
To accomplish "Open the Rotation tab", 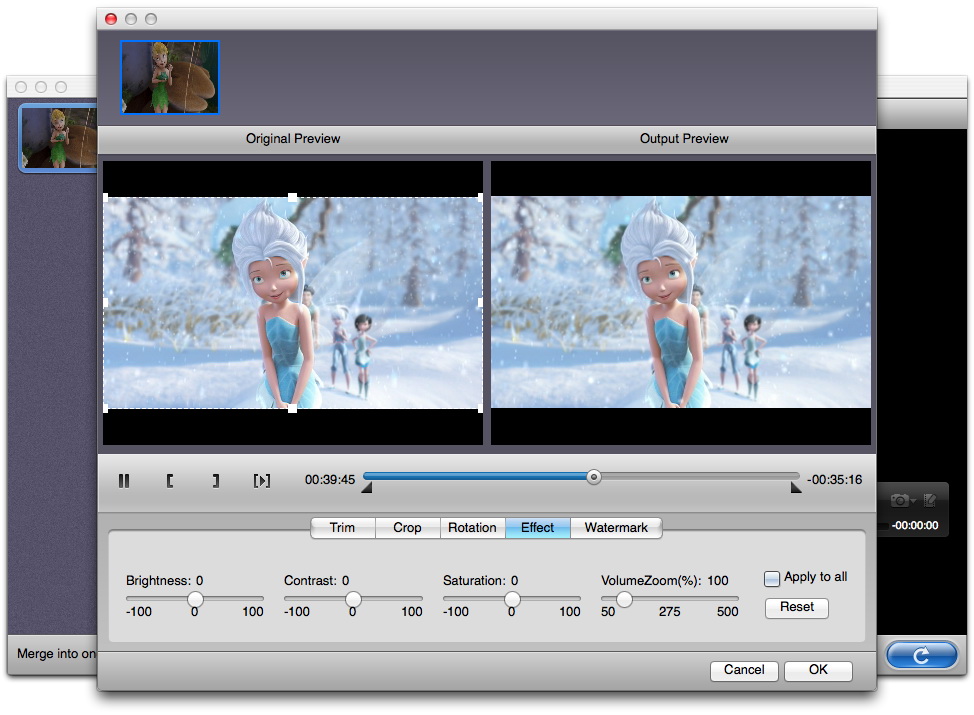I will [x=472, y=527].
